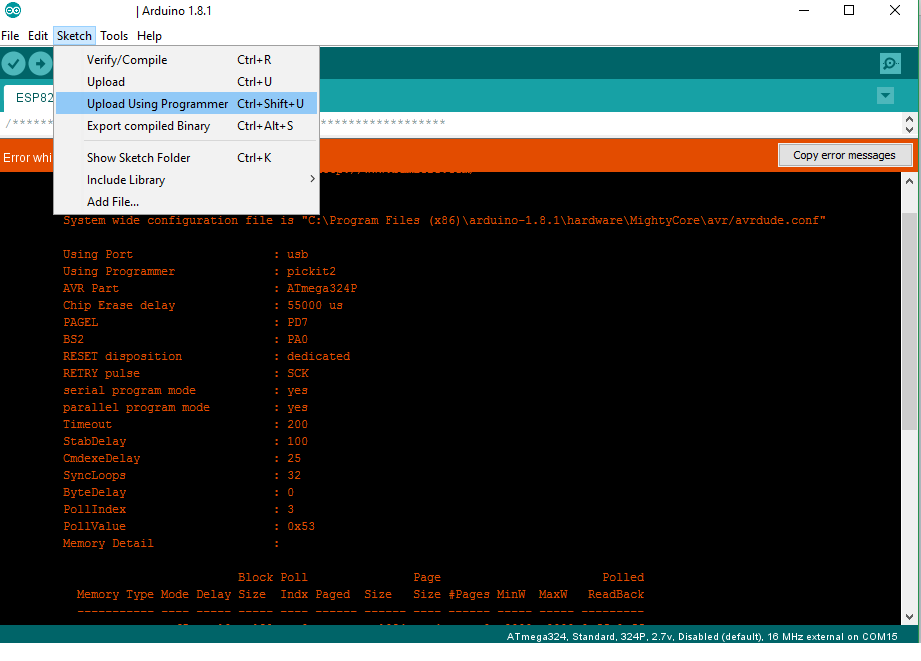Click the 'Memory Detail' console line
Screen dimensions: 921x661
point(171,543)
